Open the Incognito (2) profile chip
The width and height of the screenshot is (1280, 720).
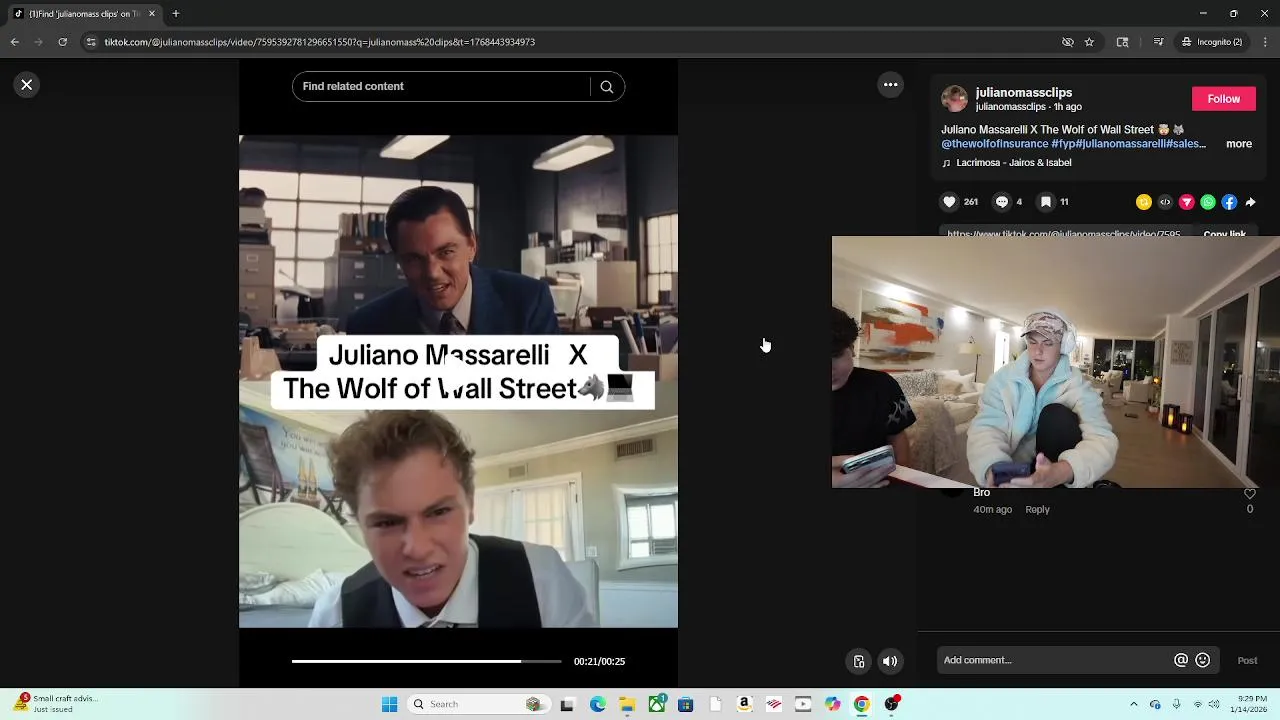pyautogui.click(x=1212, y=42)
